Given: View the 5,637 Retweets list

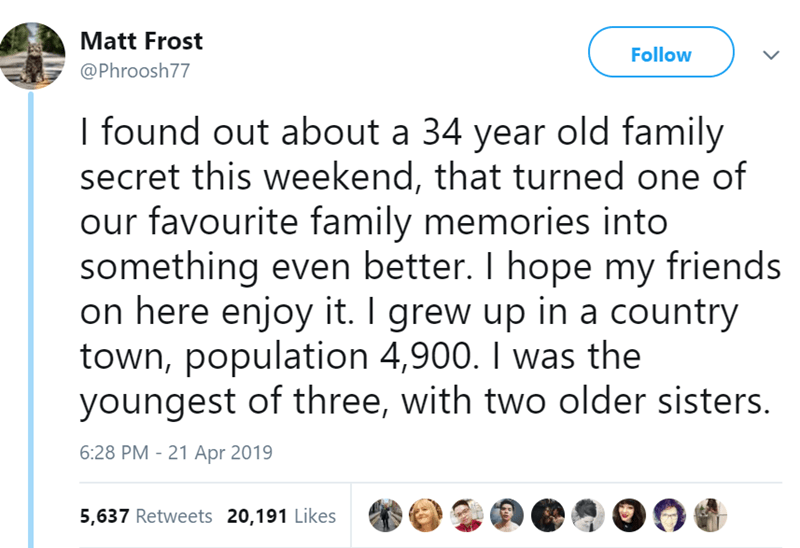Looking at the screenshot, I should point(145,516).
